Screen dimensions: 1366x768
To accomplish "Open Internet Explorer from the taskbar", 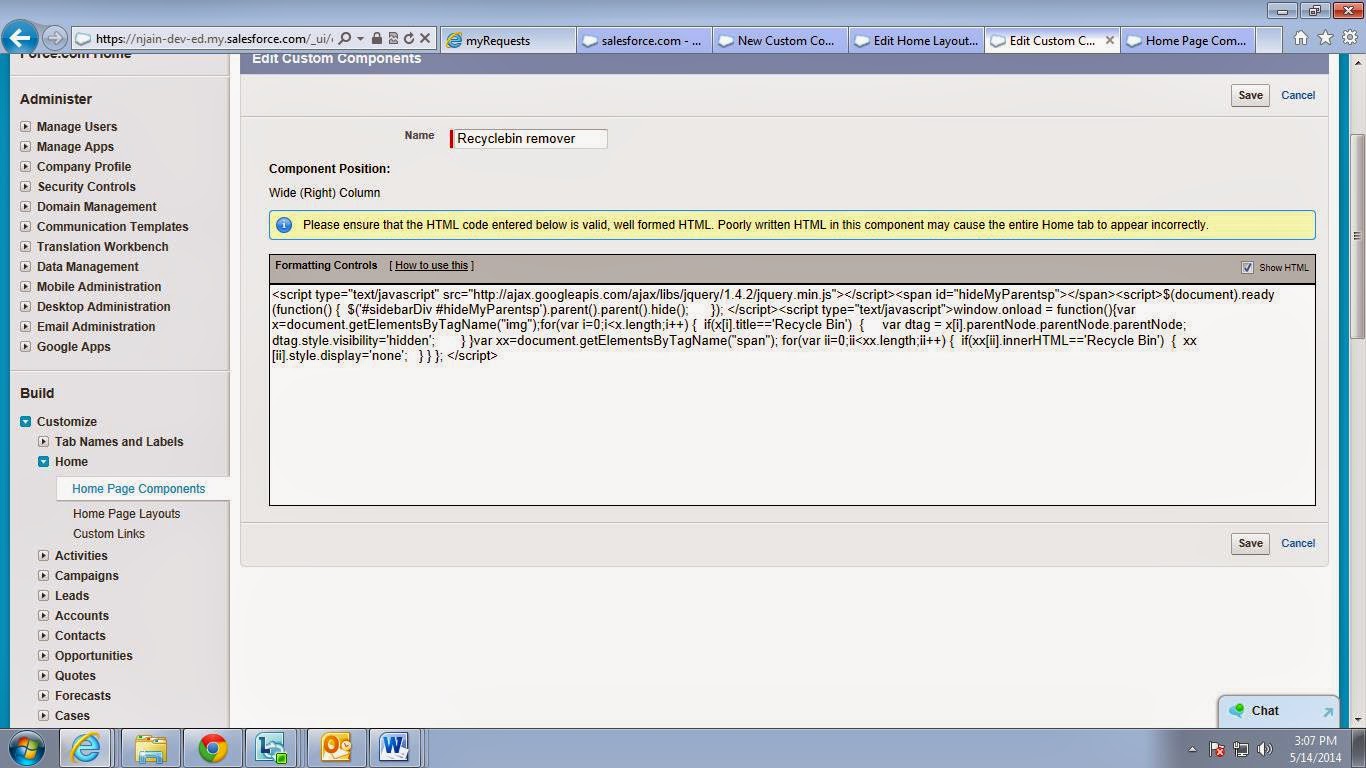I will 85,748.
